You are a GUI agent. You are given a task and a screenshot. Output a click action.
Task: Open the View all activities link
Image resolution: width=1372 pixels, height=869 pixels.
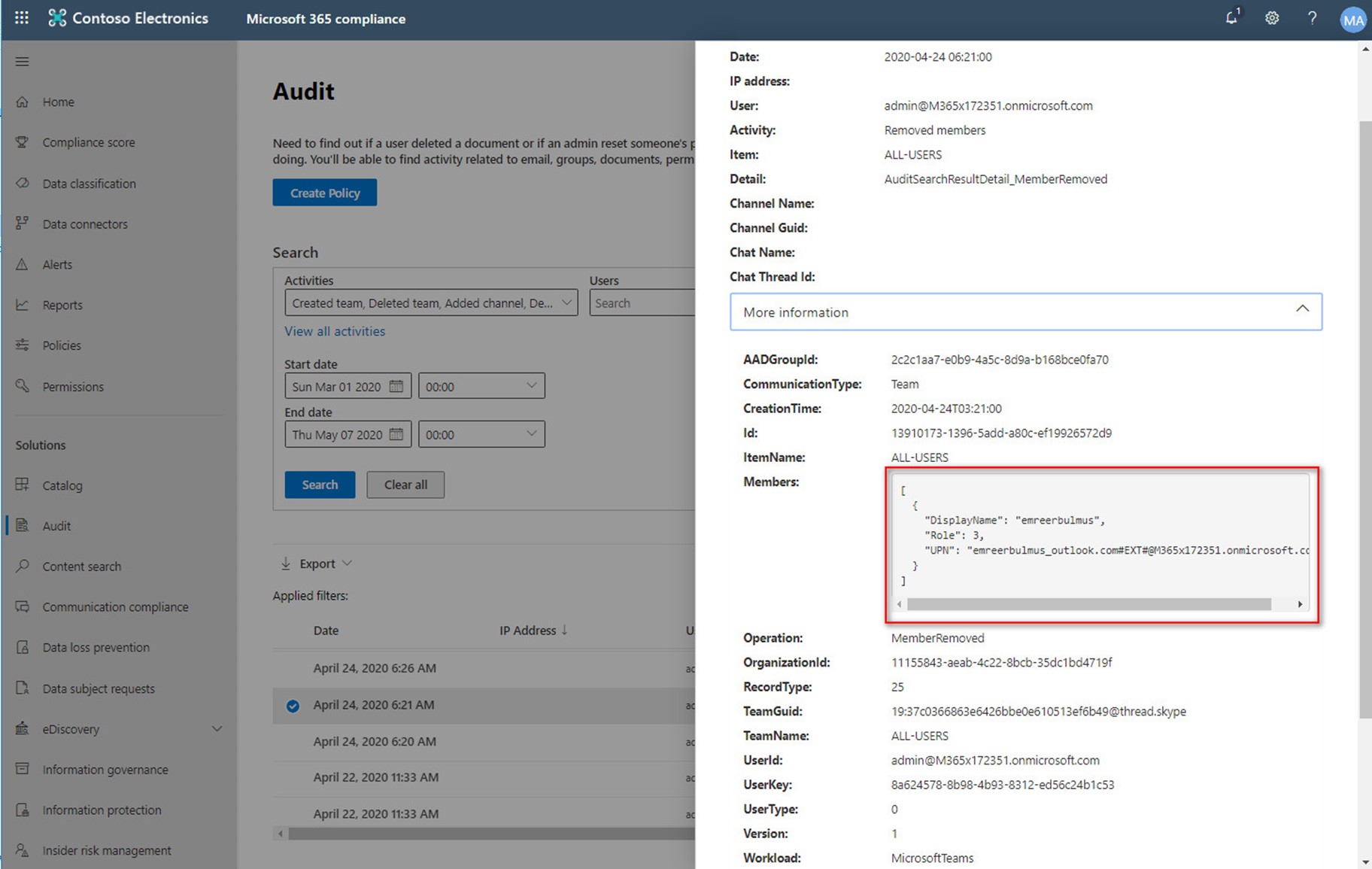(335, 331)
